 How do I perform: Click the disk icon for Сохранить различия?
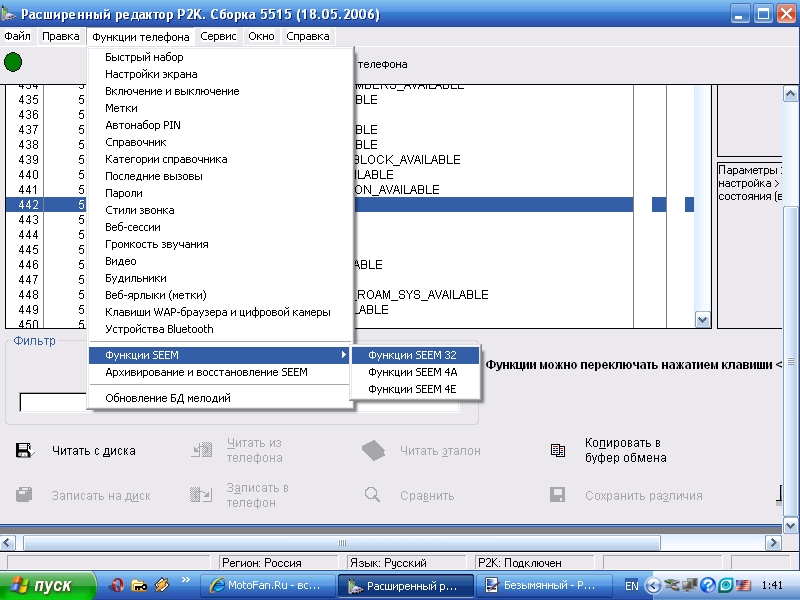[x=557, y=495]
